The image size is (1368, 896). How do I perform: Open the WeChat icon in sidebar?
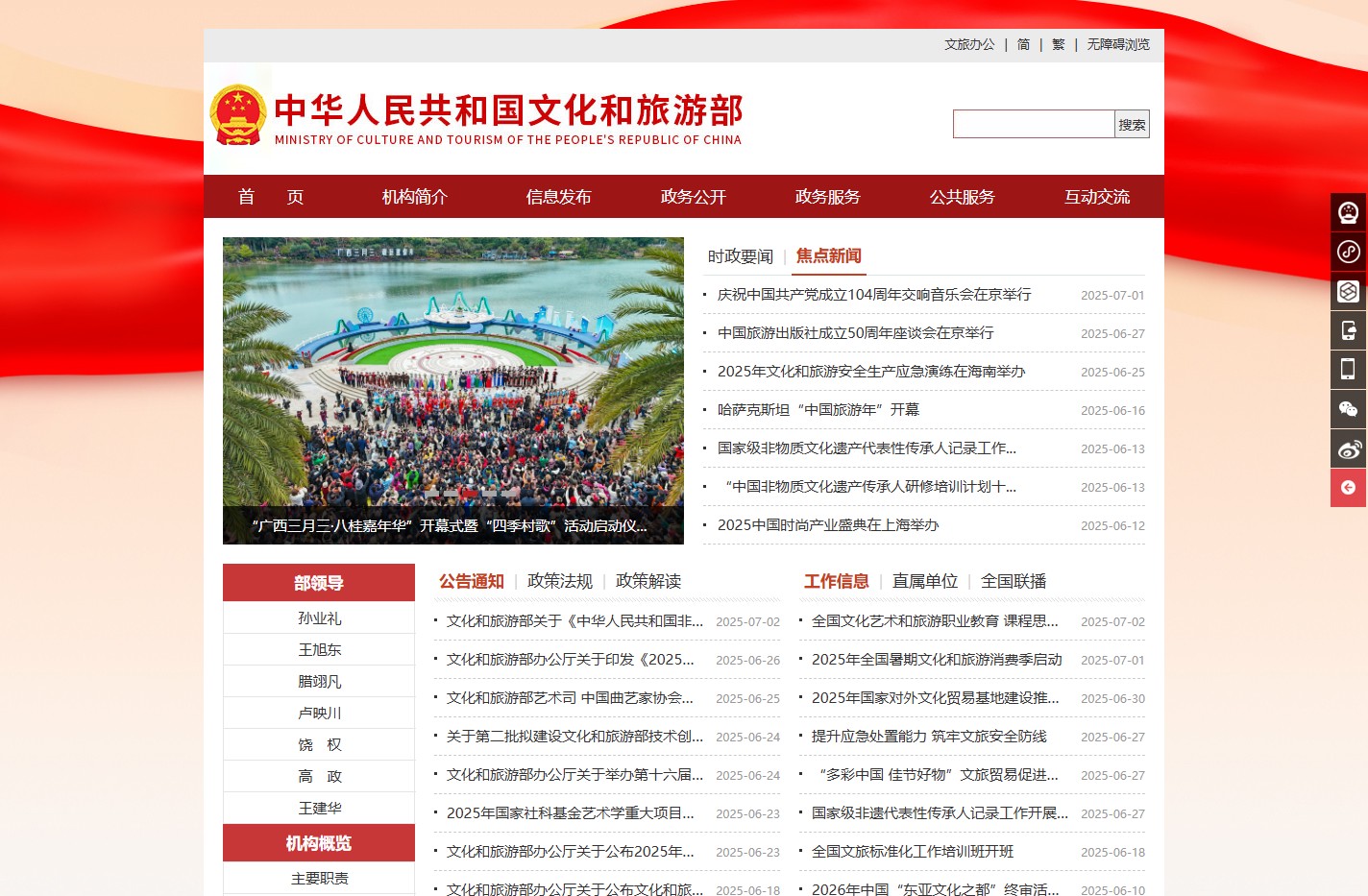tap(1349, 409)
